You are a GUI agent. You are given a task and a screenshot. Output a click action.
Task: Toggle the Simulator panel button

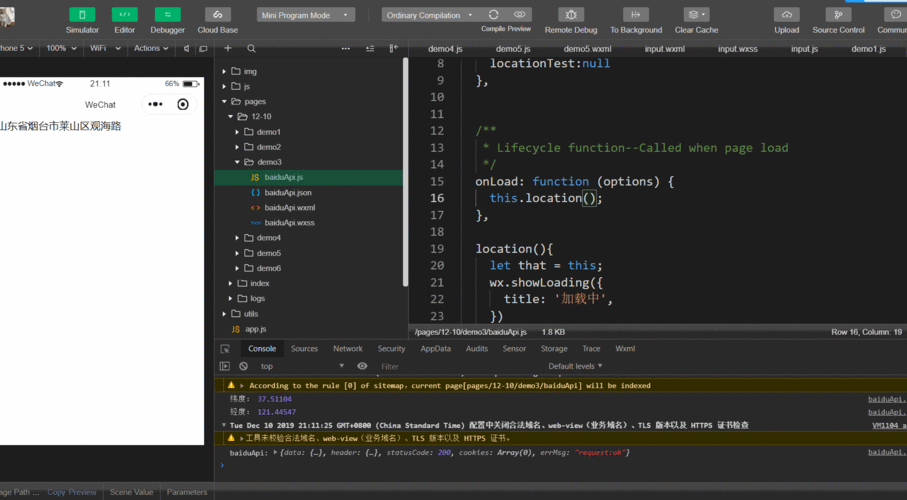[82, 15]
